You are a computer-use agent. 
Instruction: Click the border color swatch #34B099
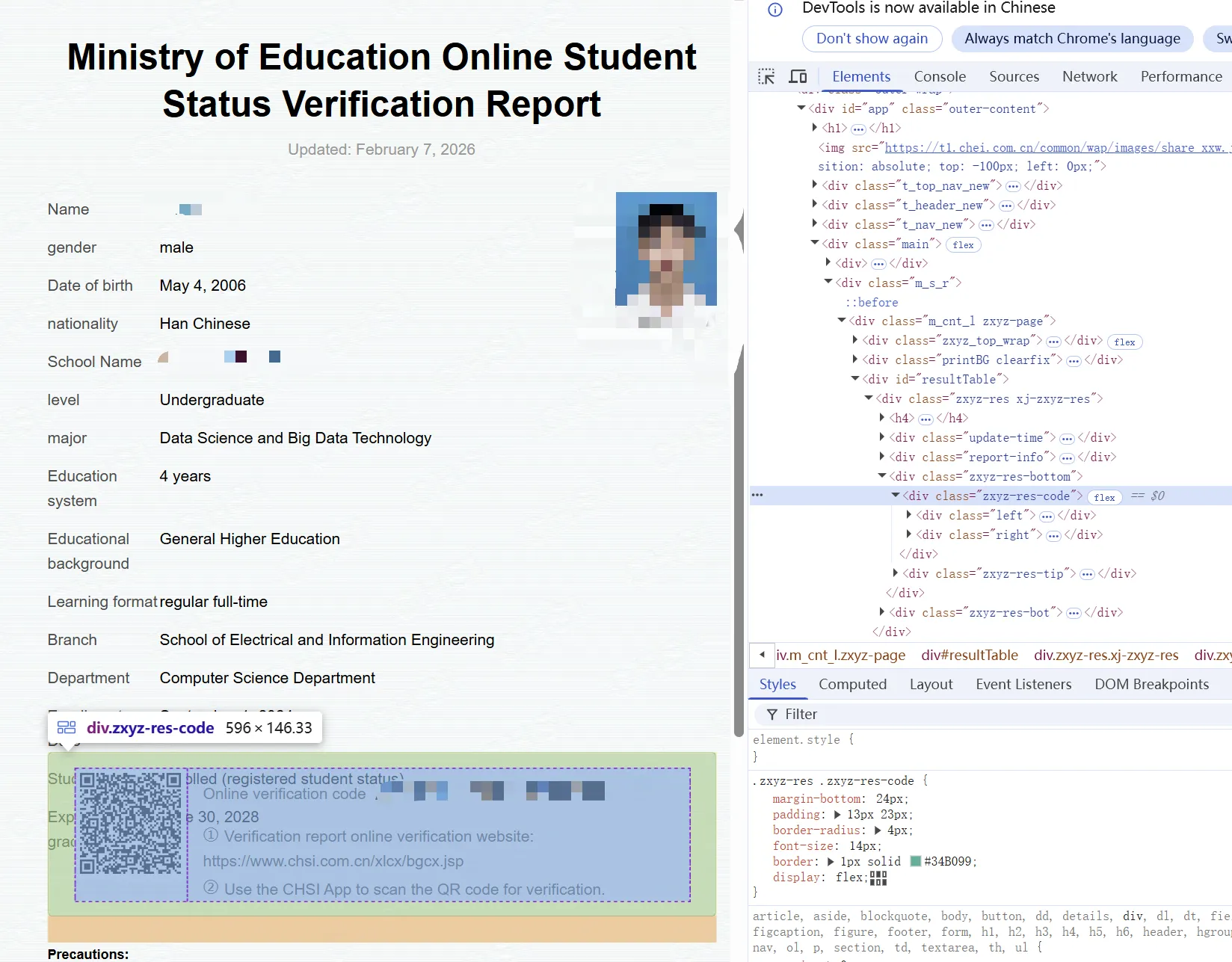(x=915, y=861)
